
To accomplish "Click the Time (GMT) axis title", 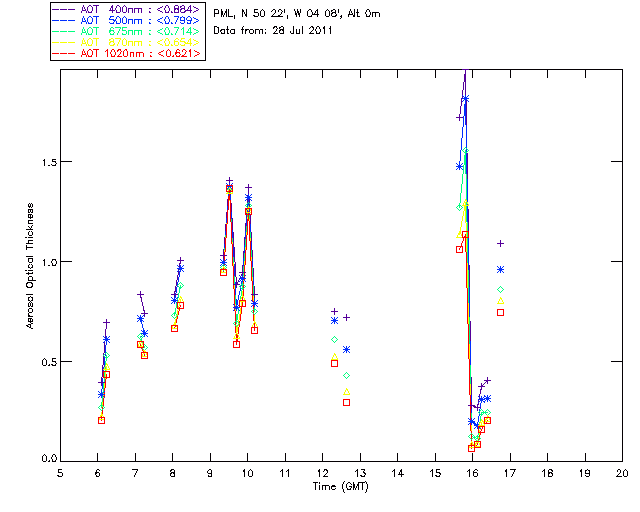I will [340, 486].
